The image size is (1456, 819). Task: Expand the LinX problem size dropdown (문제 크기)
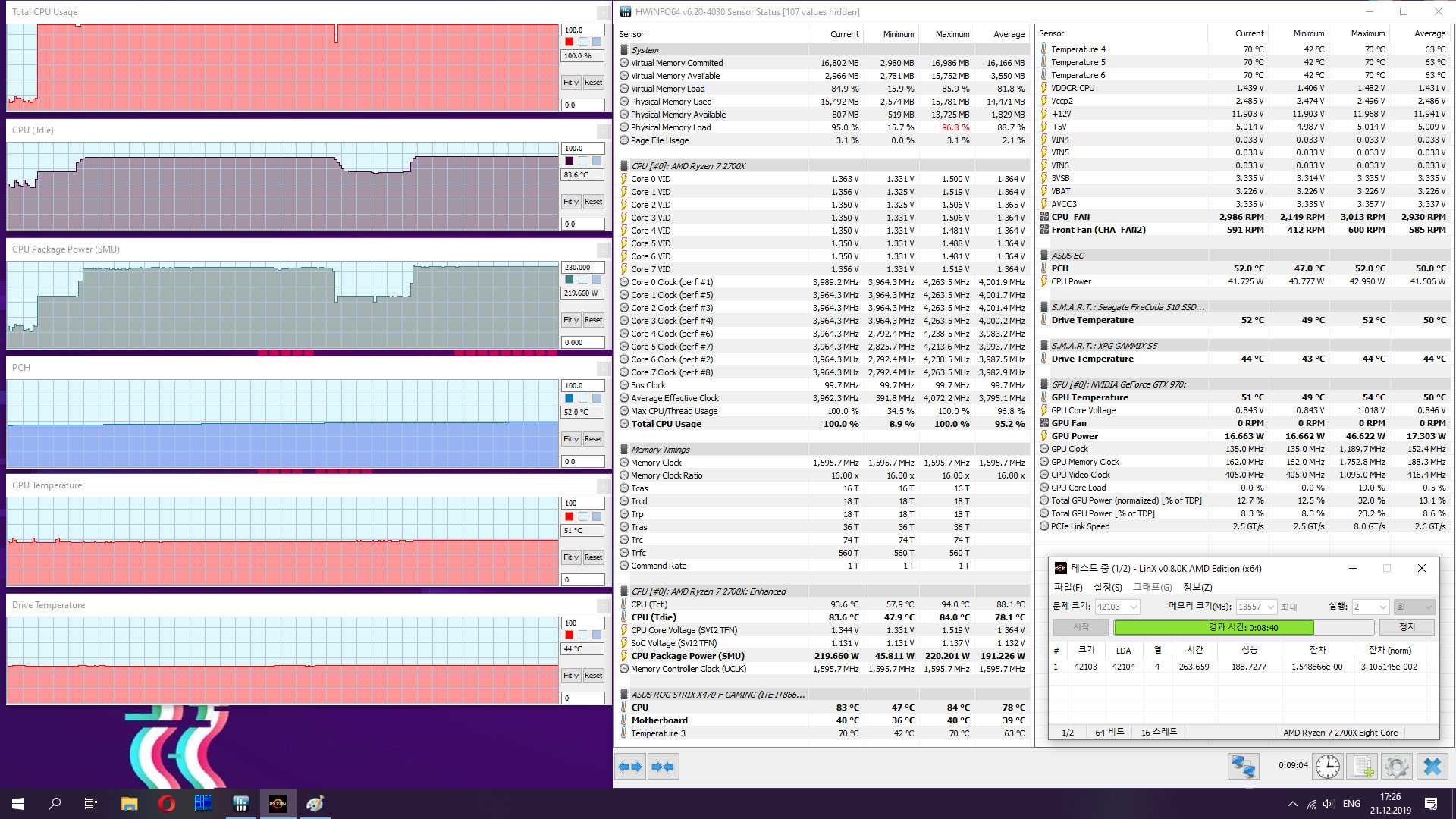click(1134, 607)
